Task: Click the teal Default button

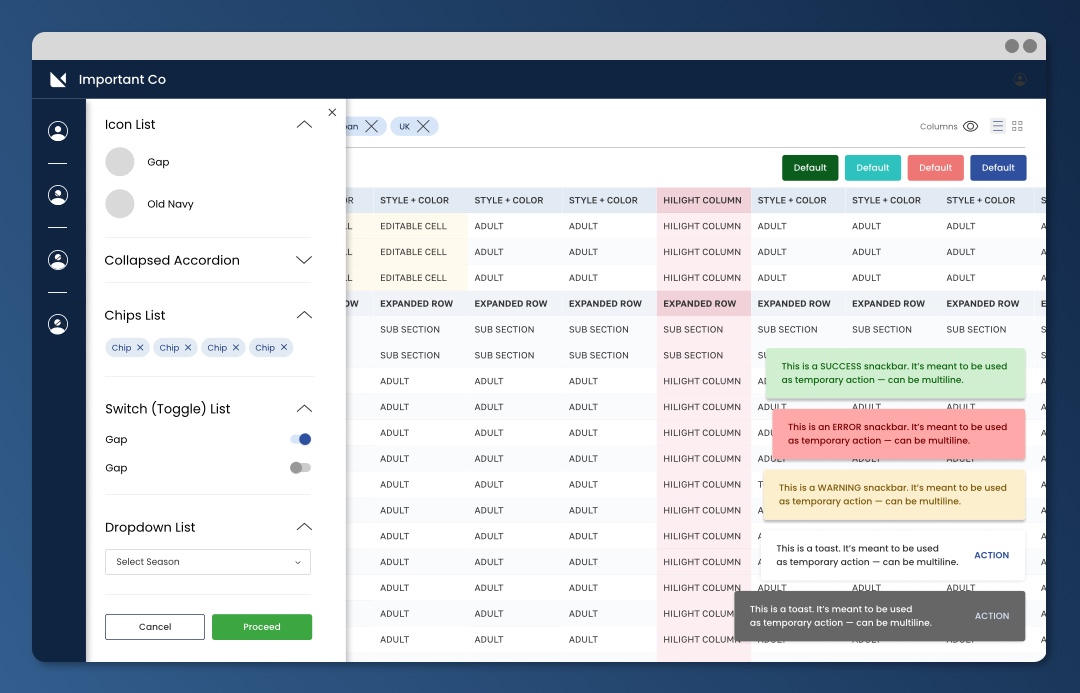Action: [x=873, y=168]
